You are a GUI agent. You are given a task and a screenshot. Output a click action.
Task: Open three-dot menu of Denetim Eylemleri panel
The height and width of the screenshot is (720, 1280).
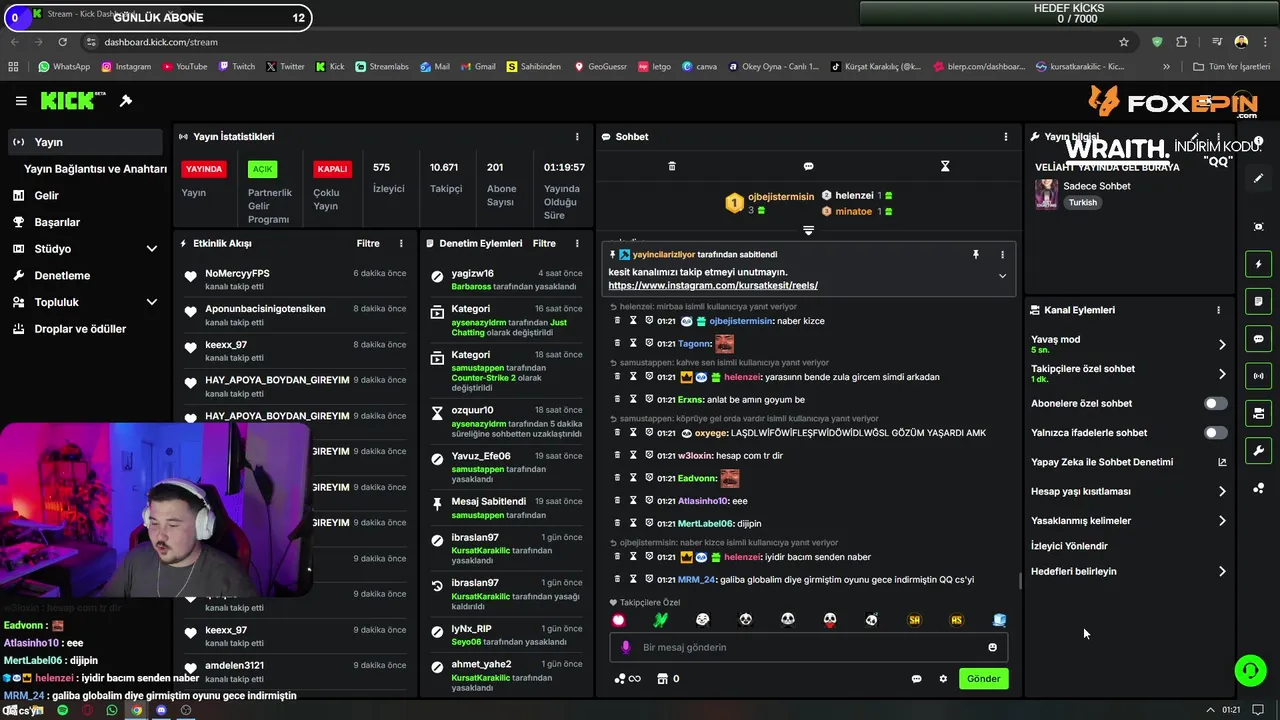(577, 243)
